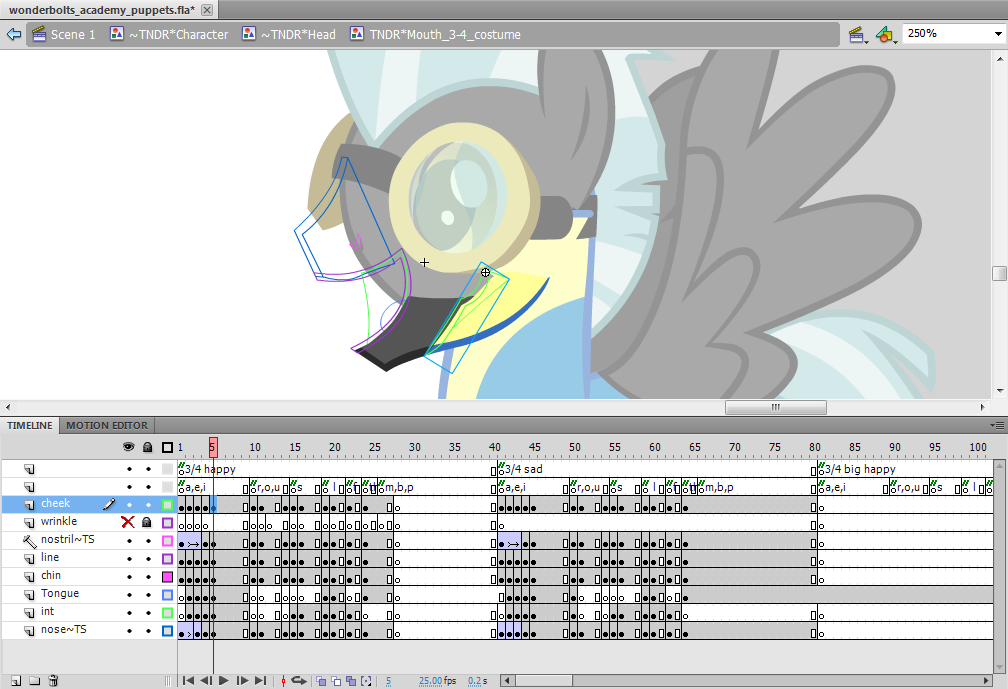Go to Scene 1 in the breadcrumb
The width and height of the screenshot is (1008, 689).
pyautogui.click(x=64, y=35)
